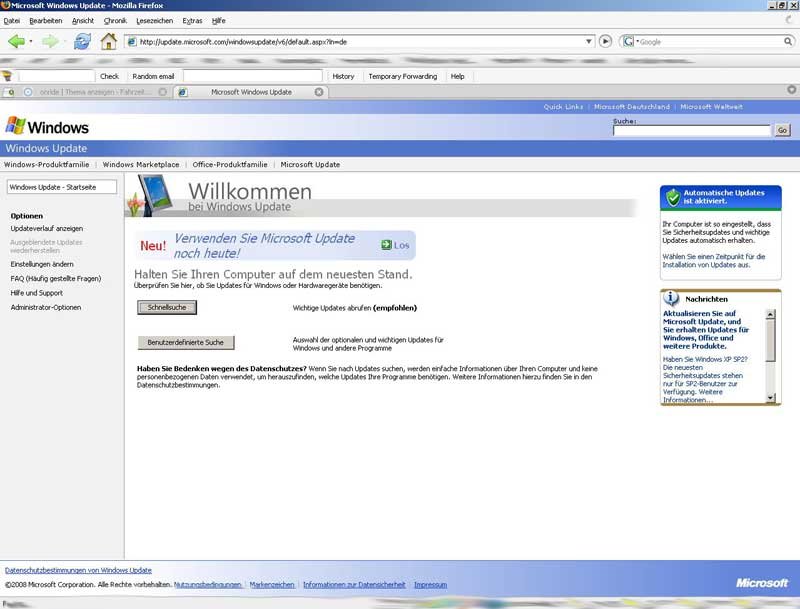The image size is (800, 609).
Task: Open History in the extension toolbar
Action: click(343, 76)
